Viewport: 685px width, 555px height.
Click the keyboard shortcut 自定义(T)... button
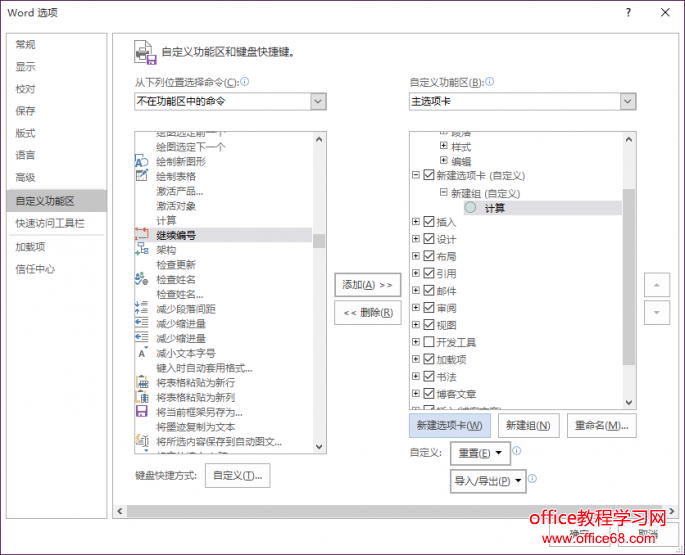pyautogui.click(x=238, y=475)
